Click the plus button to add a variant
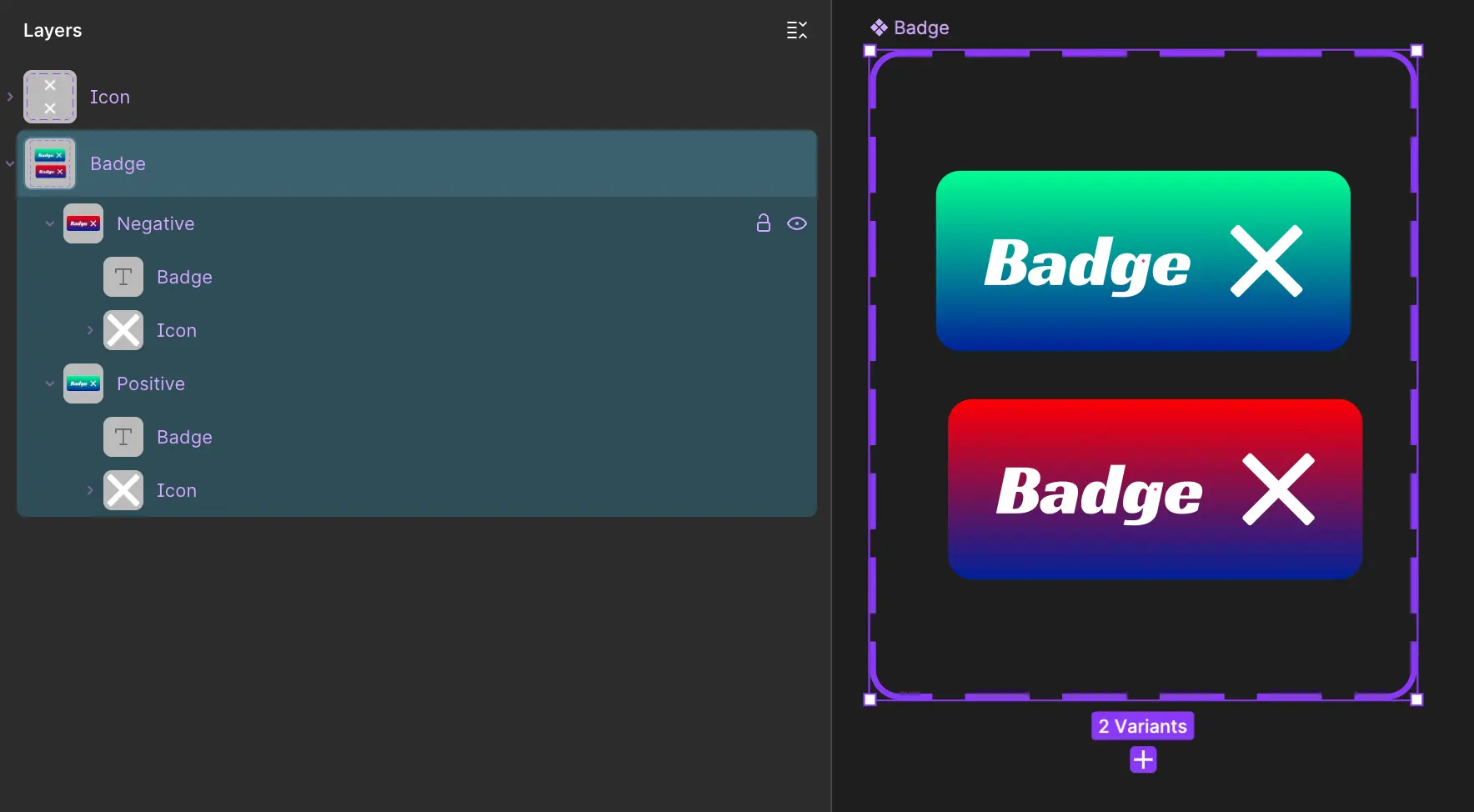This screenshot has width=1474, height=812. [1141, 759]
